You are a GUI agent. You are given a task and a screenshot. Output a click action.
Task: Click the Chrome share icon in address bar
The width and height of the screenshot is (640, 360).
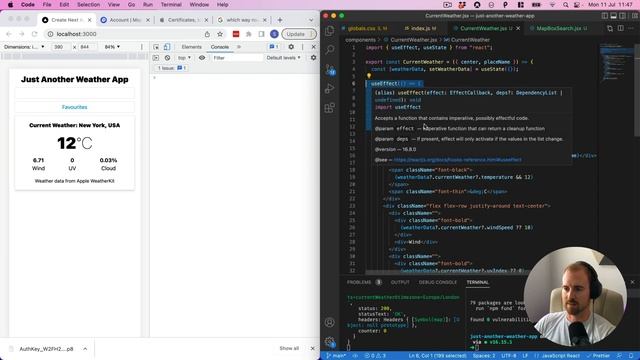point(207,34)
